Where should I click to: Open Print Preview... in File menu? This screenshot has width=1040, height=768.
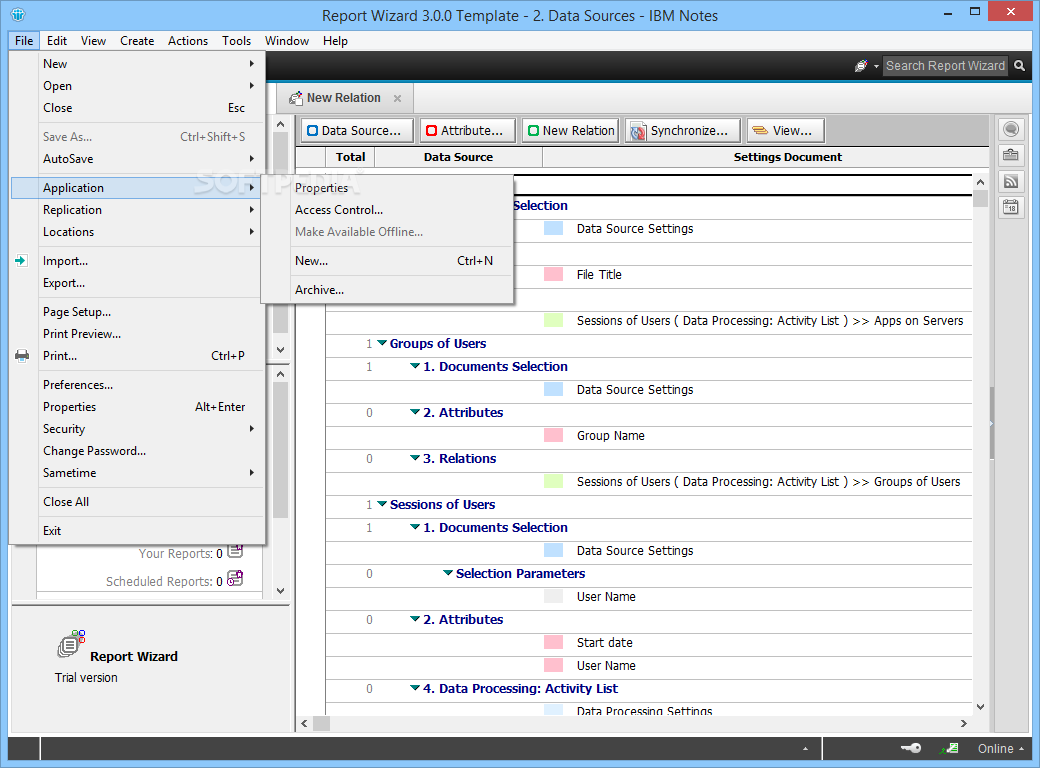click(x=138, y=334)
